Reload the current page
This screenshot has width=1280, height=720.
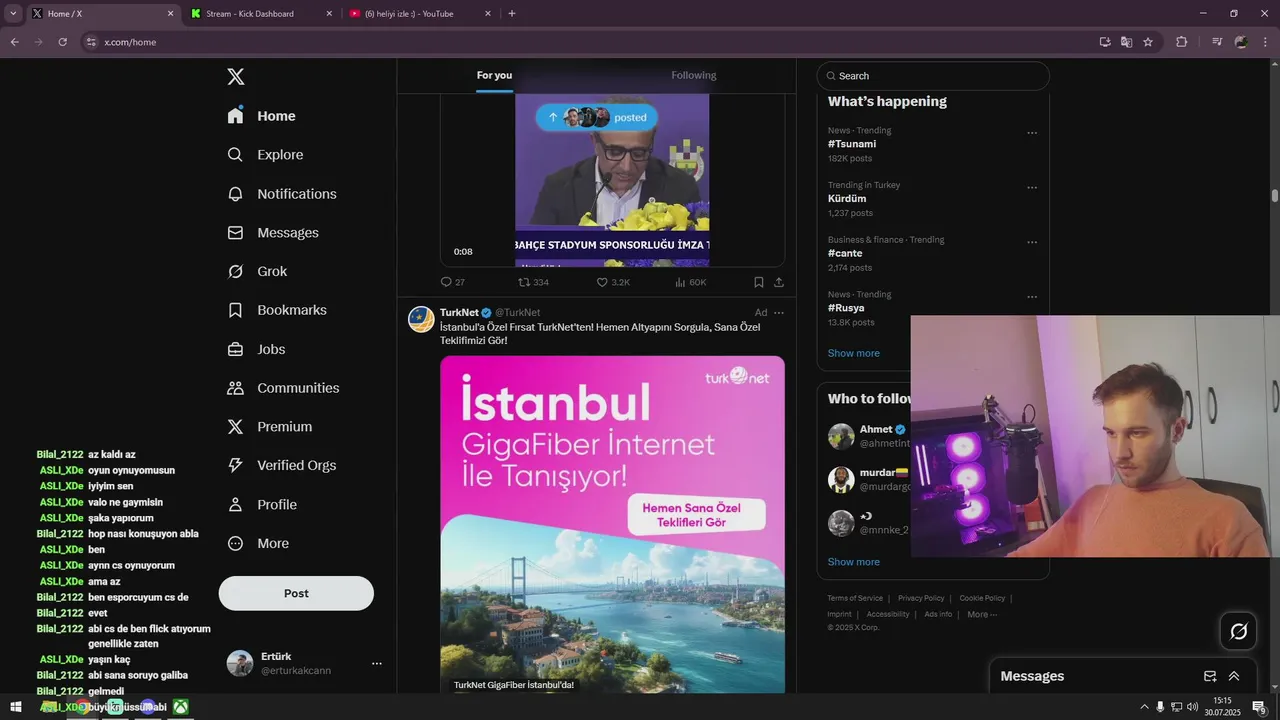(x=62, y=42)
